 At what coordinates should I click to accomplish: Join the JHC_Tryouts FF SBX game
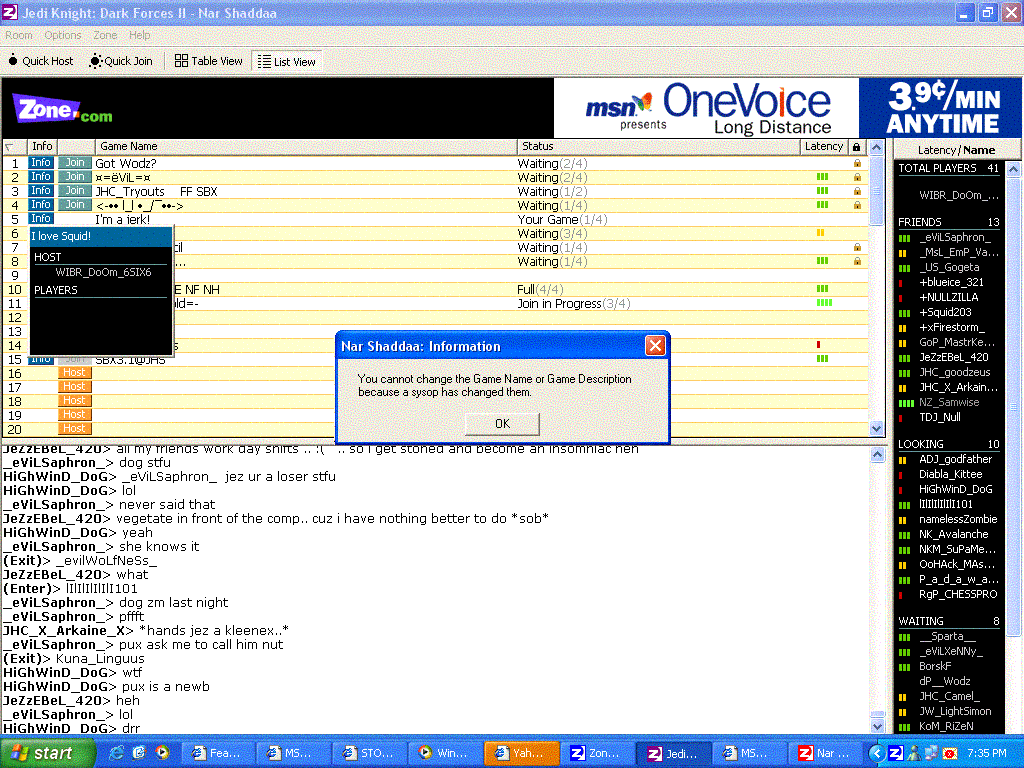click(x=74, y=191)
